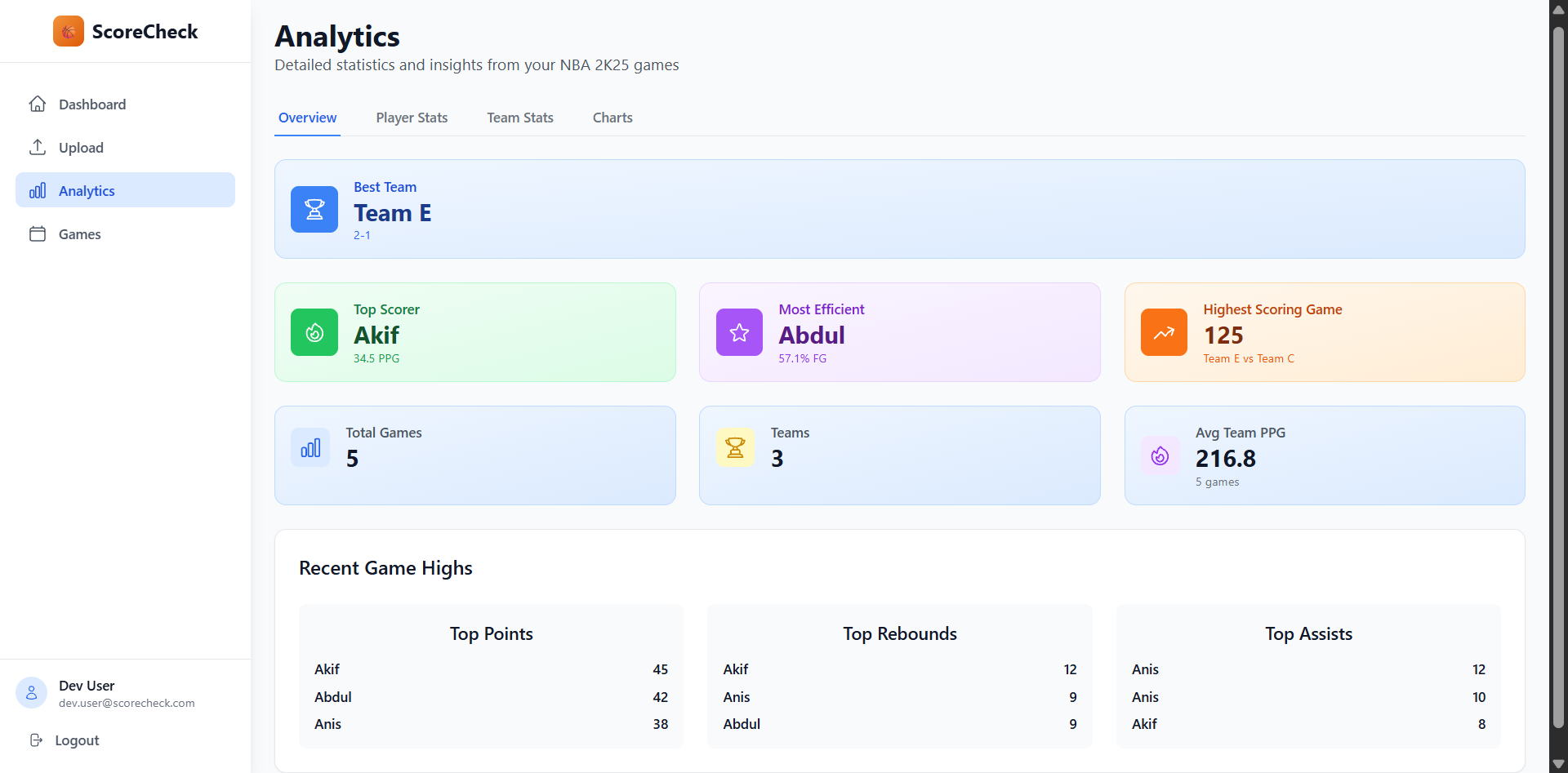The width and height of the screenshot is (1568, 773).
Task: Click the bar chart Total Games icon
Action: pos(310,448)
